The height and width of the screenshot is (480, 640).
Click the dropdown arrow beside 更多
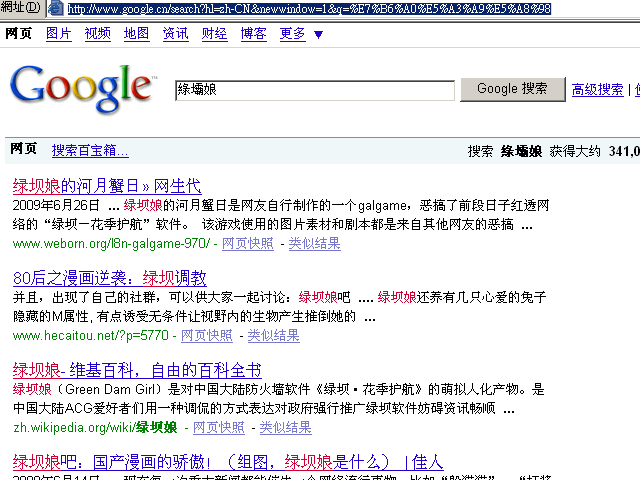[x=318, y=35]
